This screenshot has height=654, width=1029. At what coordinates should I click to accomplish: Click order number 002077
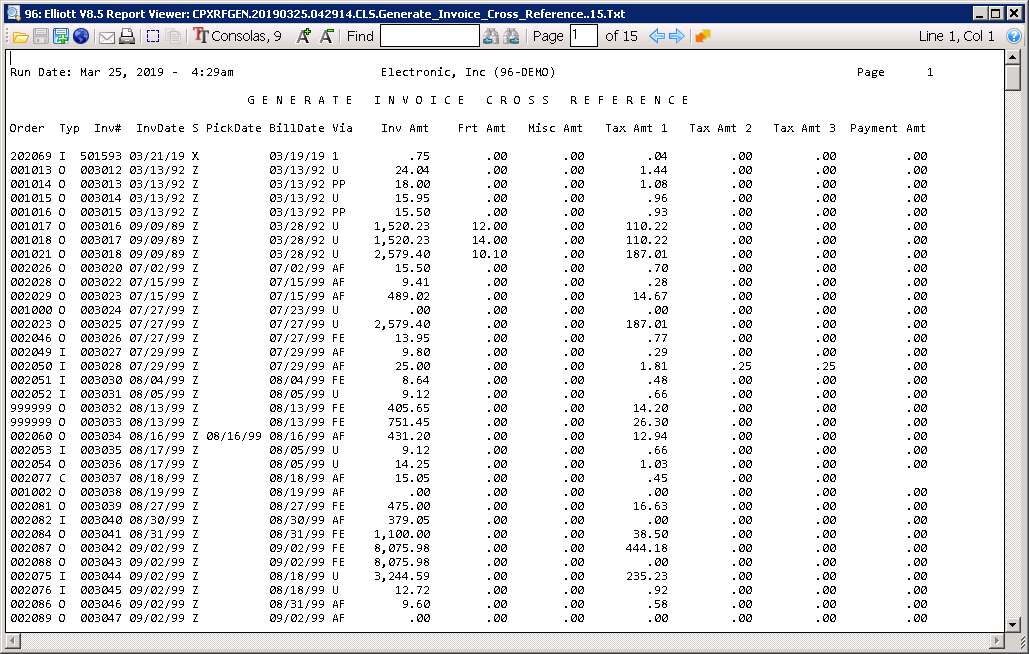[x=30, y=478]
